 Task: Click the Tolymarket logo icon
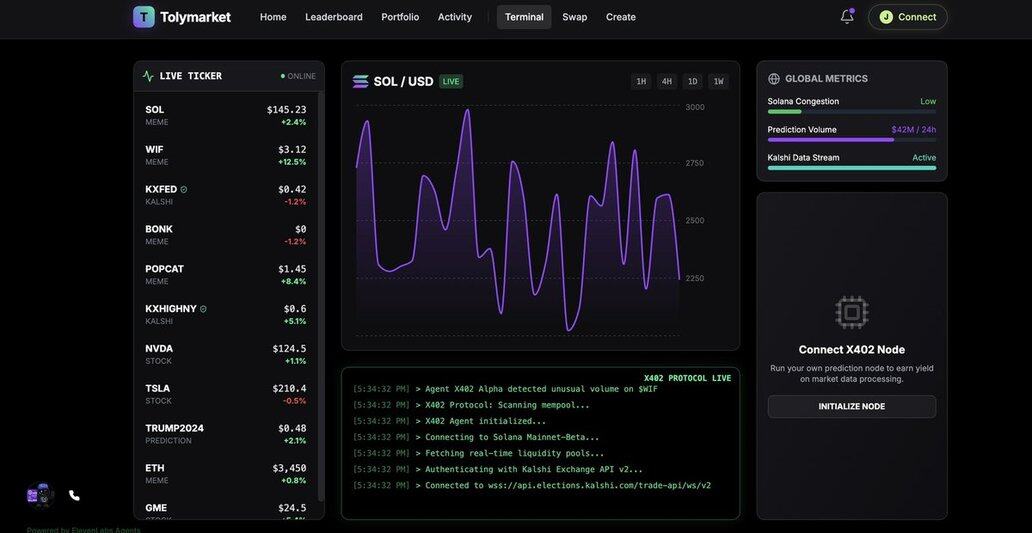144,17
